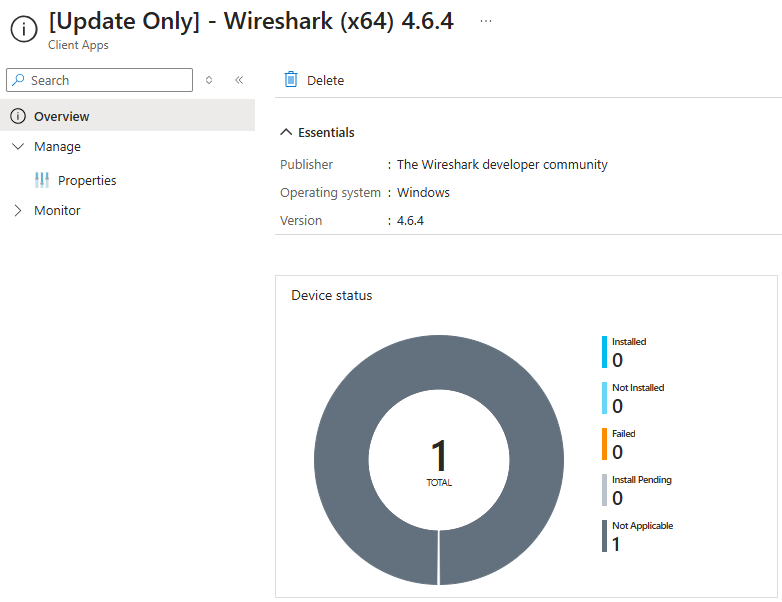The image size is (782, 602).
Task: Open the ellipsis menu next to title
Action: (x=486, y=21)
